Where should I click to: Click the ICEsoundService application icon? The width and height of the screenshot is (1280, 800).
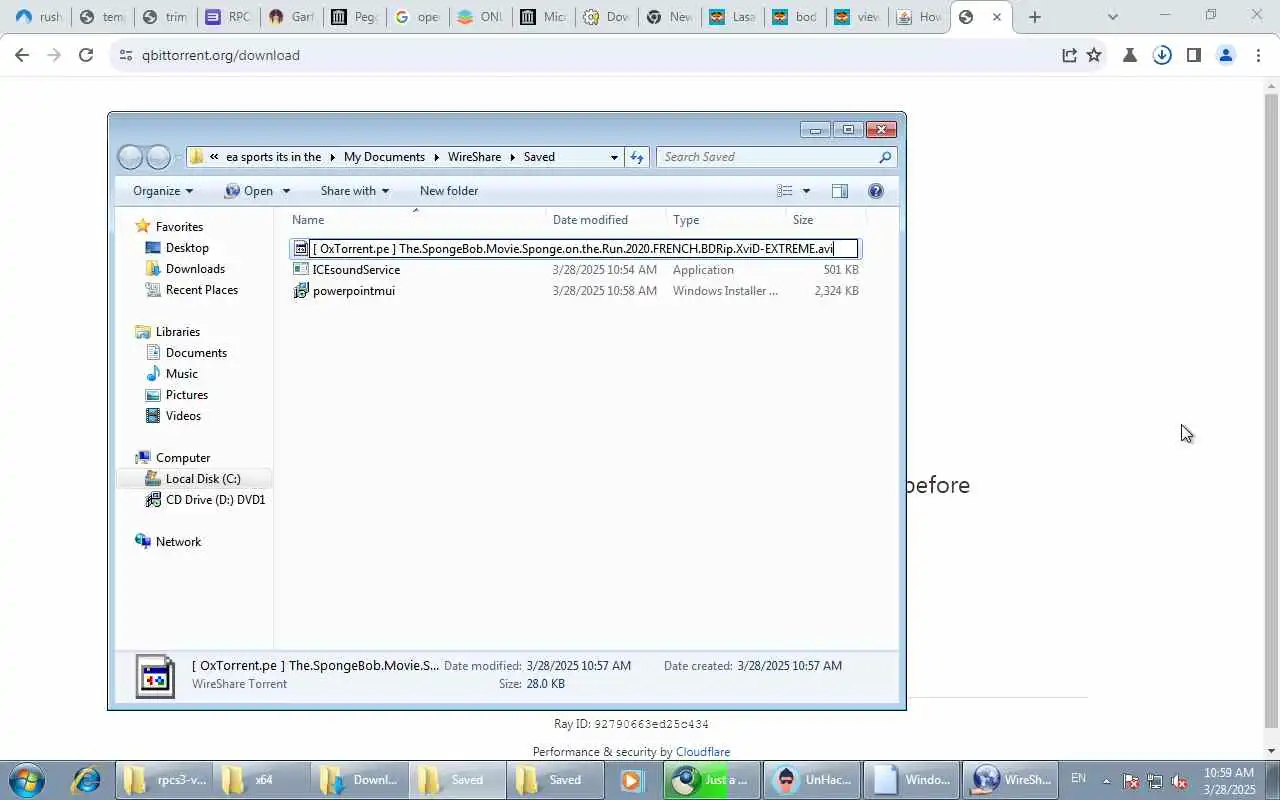pos(301,269)
